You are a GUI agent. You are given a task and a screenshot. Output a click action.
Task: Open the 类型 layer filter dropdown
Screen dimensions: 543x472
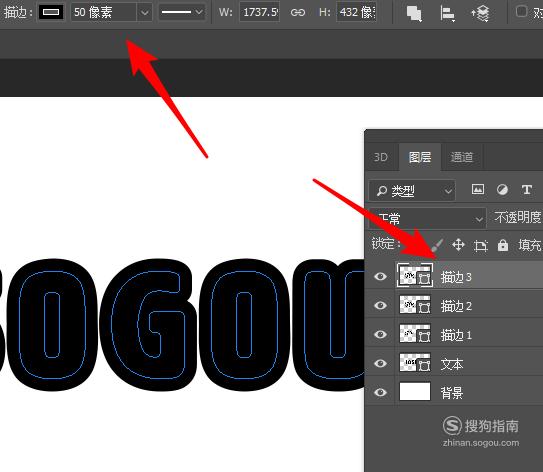412,190
